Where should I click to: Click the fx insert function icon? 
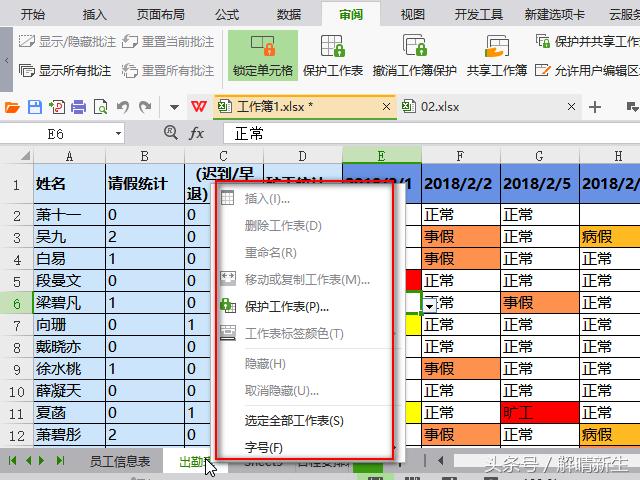(x=196, y=133)
